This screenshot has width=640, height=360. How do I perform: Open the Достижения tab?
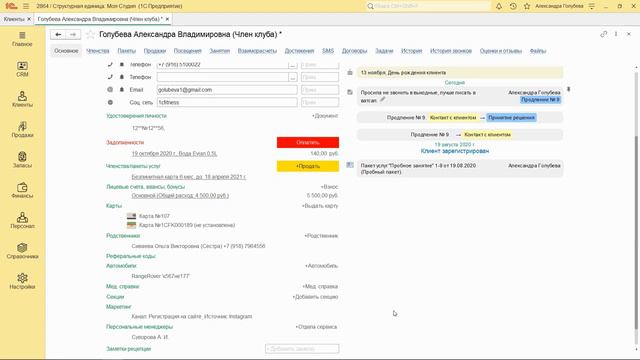tap(299, 51)
